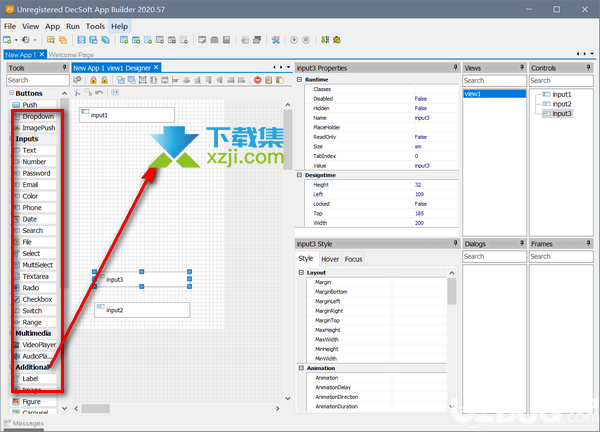Image resolution: width=600 pixels, height=432 pixels.
Task: Open the designer tab list dropdown arrow
Action: 289,67
